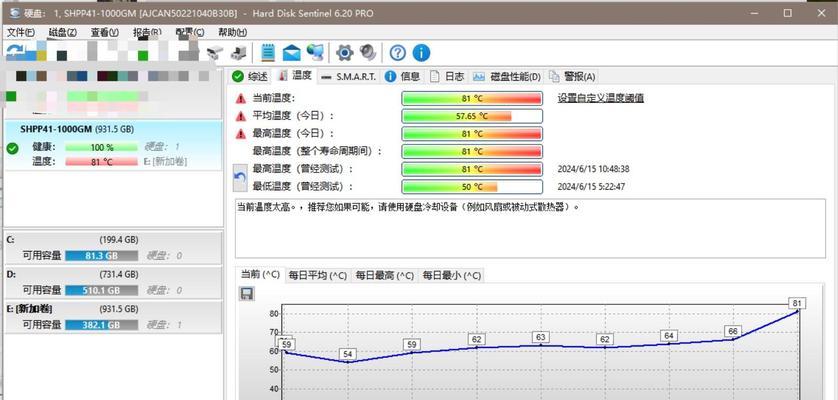The image size is (838, 400).
Task: Click the timestamp 2024/6/15 10:48:38
Action: (593, 169)
